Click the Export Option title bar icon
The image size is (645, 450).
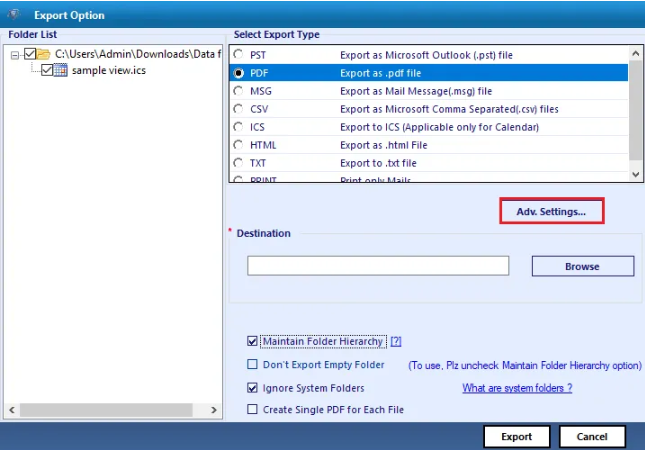coord(14,15)
